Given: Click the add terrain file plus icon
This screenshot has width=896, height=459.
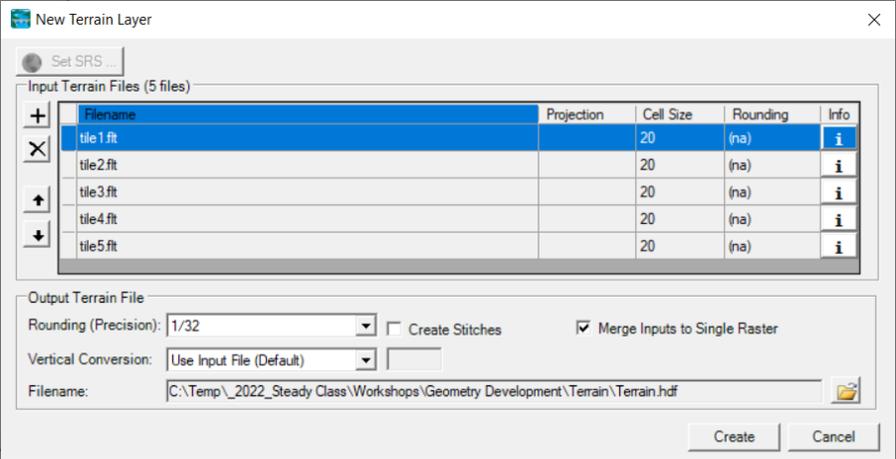Looking at the screenshot, I should click(x=37, y=116).
